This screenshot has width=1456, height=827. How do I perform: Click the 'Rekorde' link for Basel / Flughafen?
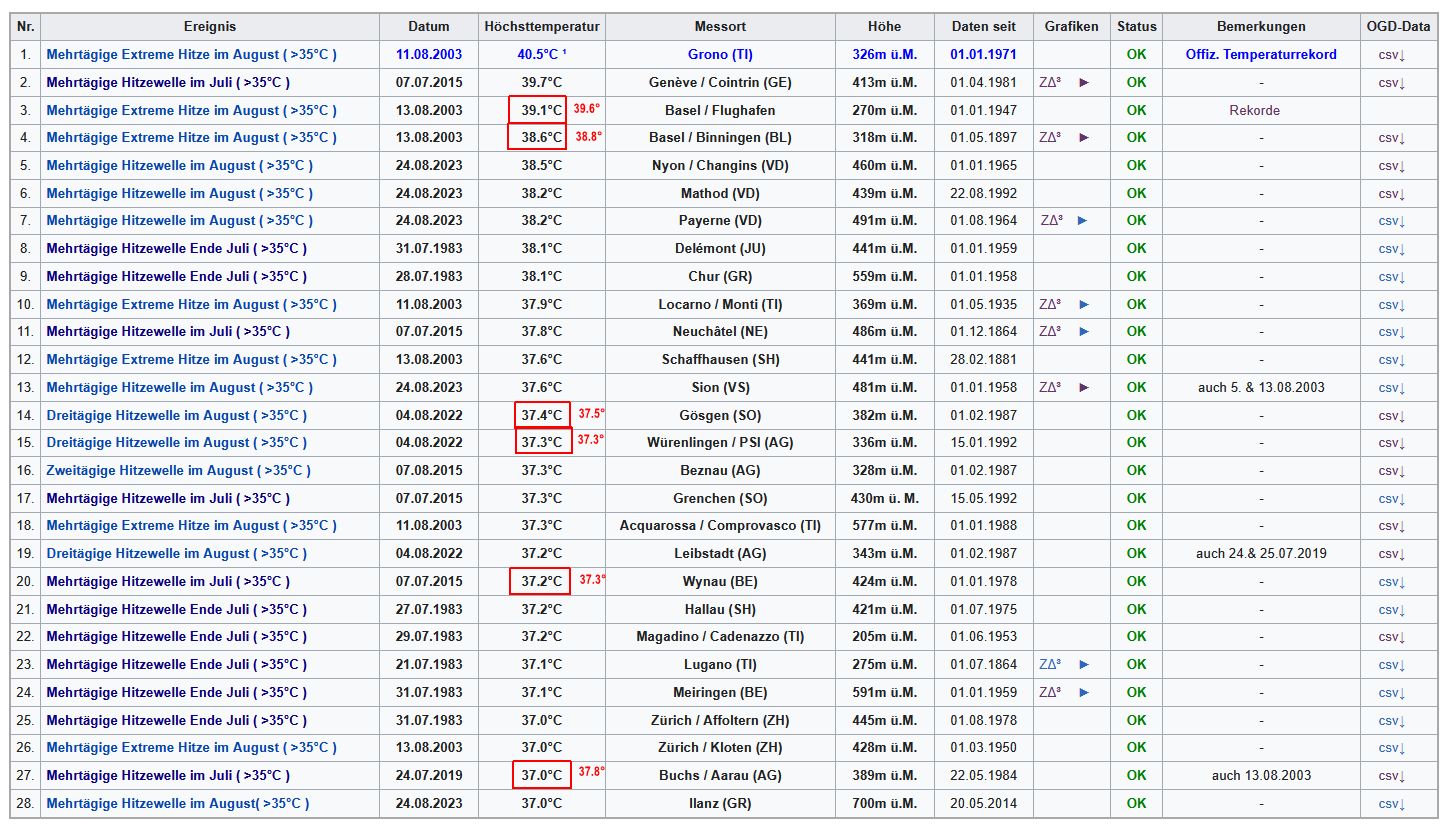click(1254, 110)
